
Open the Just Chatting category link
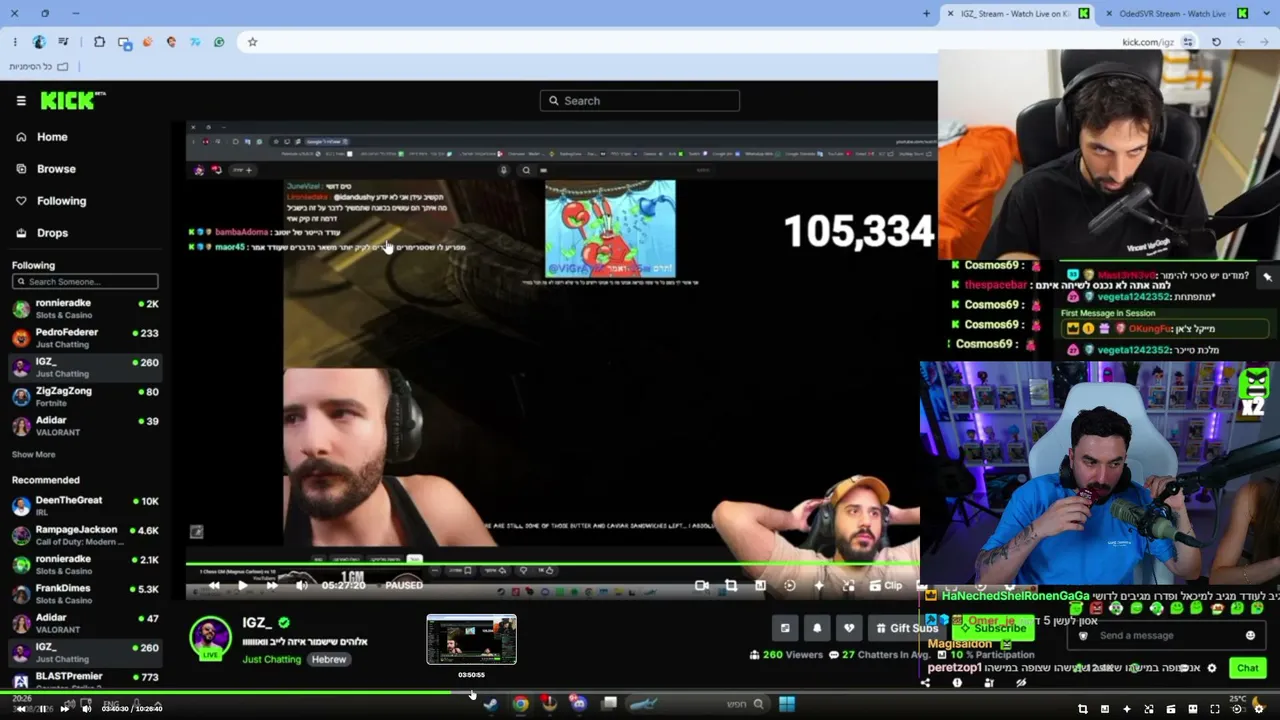[271, 660]
